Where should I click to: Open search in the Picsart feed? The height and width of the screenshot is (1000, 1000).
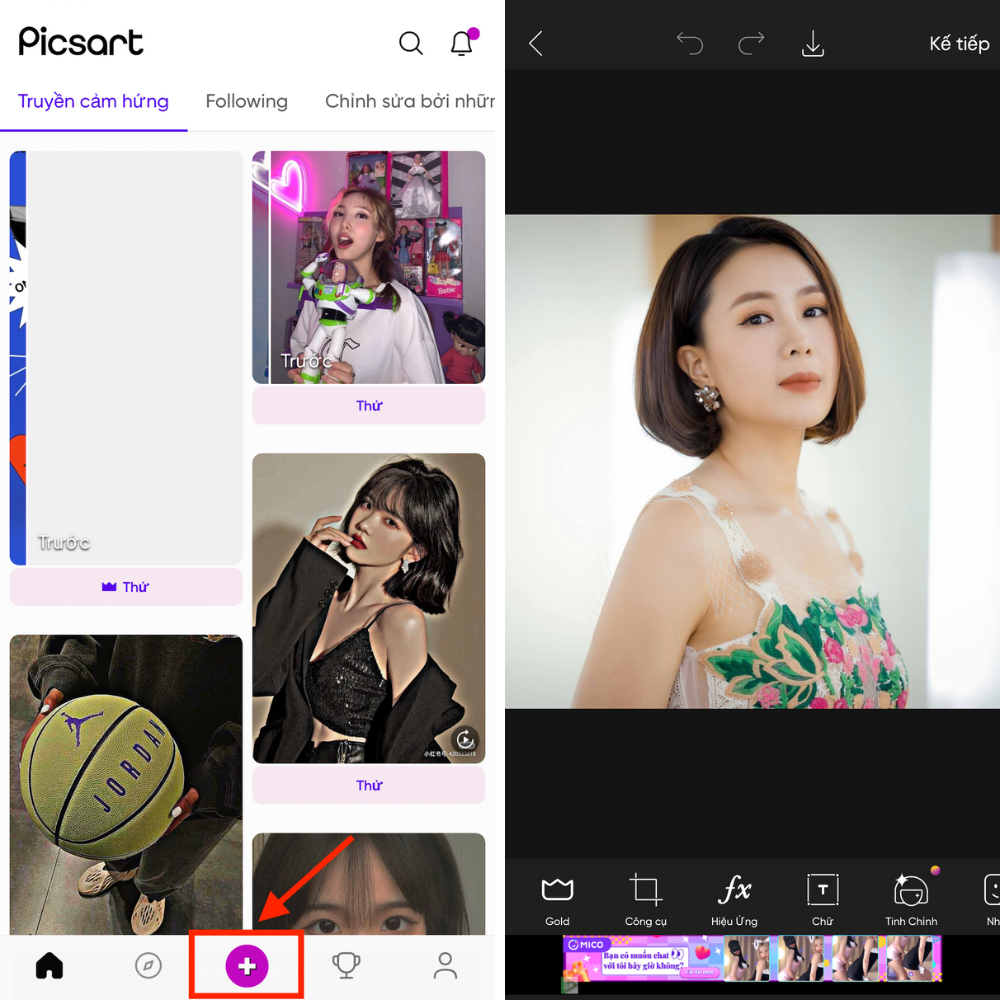[411, 43]
